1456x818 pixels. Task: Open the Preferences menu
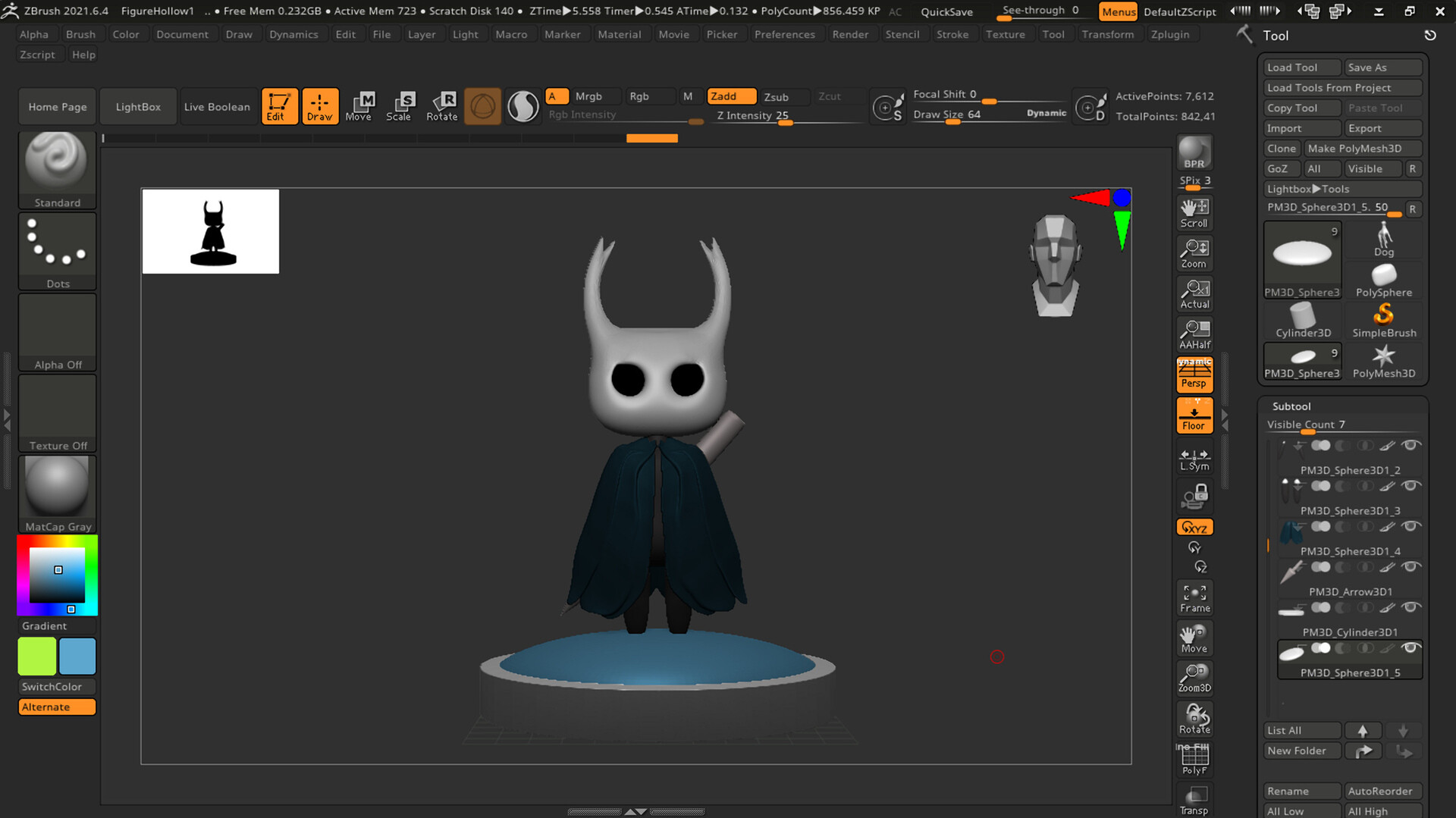click(x=785, y=34)
